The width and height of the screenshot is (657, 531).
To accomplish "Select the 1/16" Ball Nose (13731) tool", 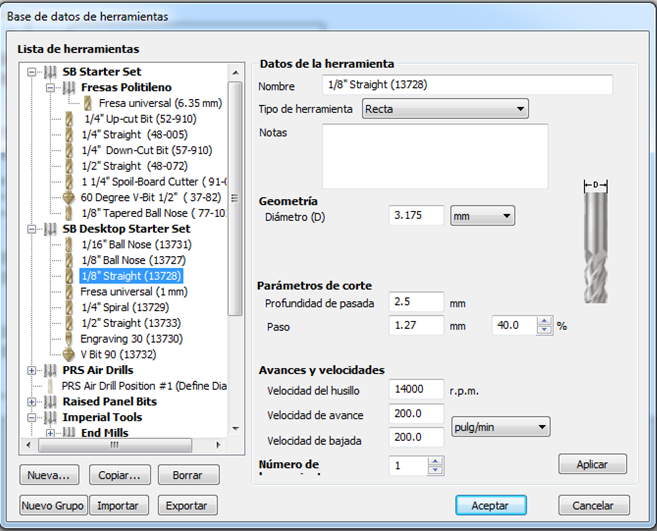I will [x=137, y=245].
